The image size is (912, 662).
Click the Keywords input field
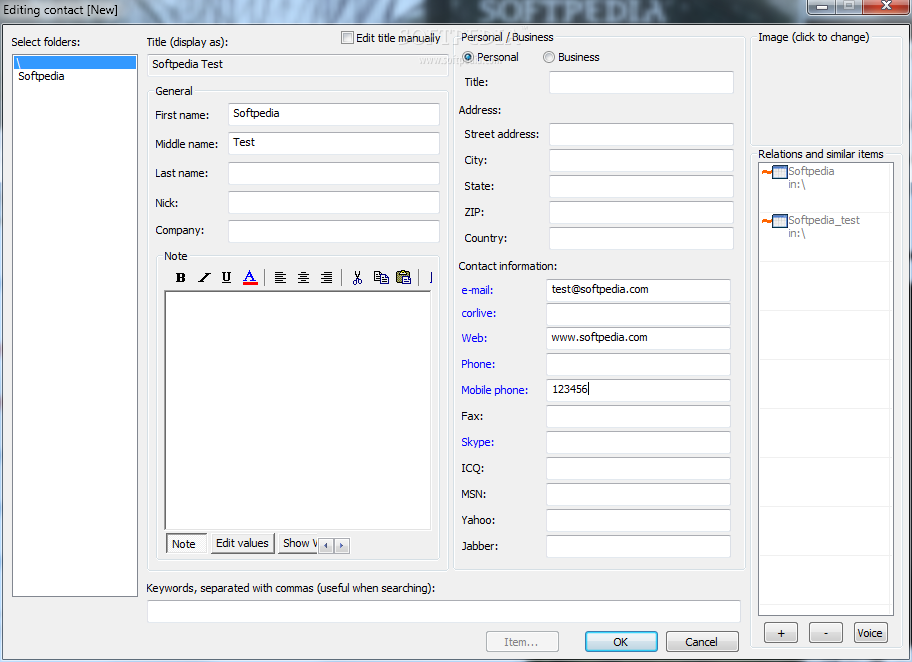tap(444, 611)
